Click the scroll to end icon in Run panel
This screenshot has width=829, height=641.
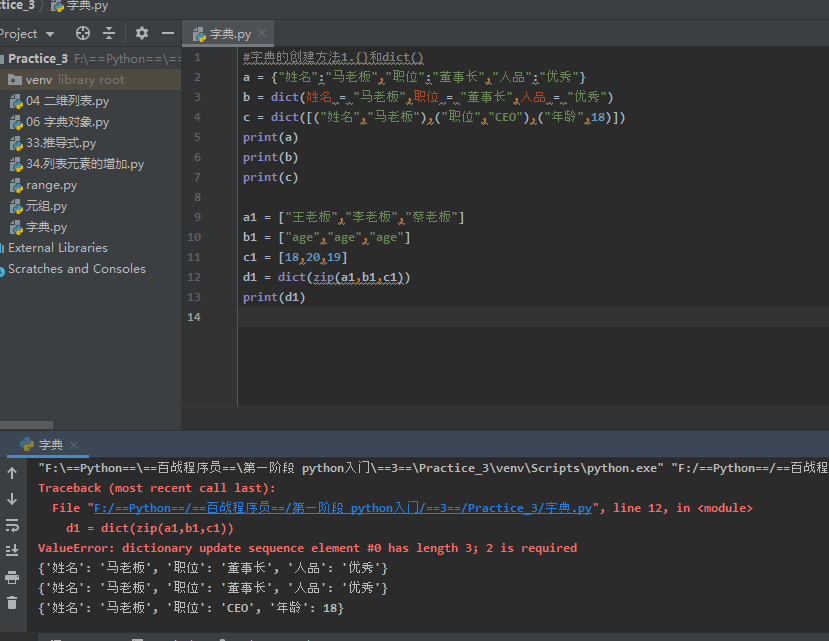pyautogui.click(x=12, y=551)
